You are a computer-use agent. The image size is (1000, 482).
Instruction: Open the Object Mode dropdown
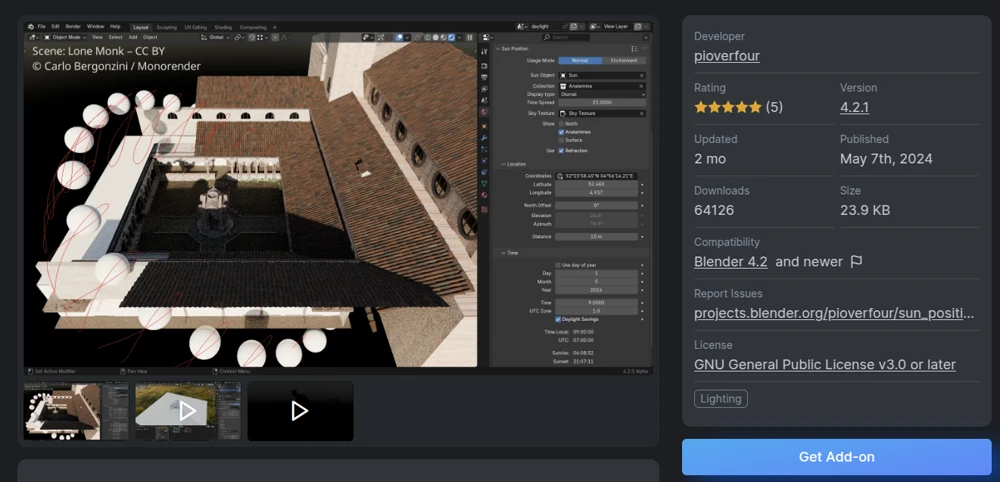click(64, 38)
